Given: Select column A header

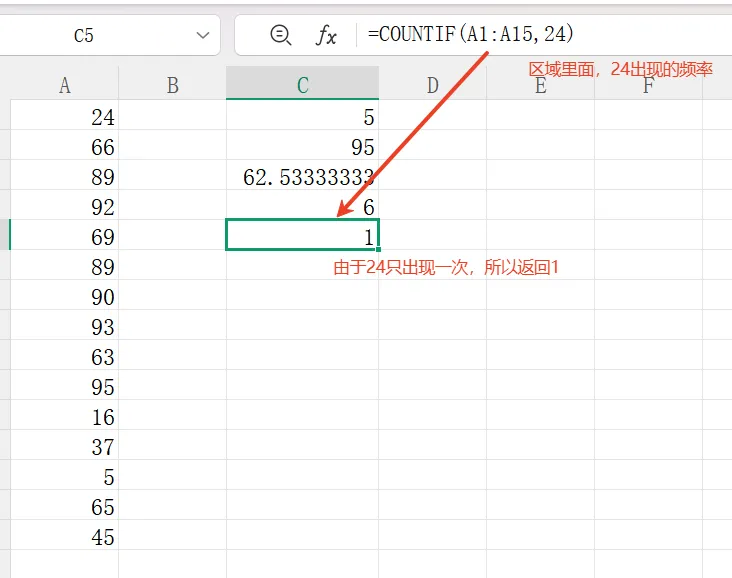Looking at the screenshot, I should click(64, 85).
